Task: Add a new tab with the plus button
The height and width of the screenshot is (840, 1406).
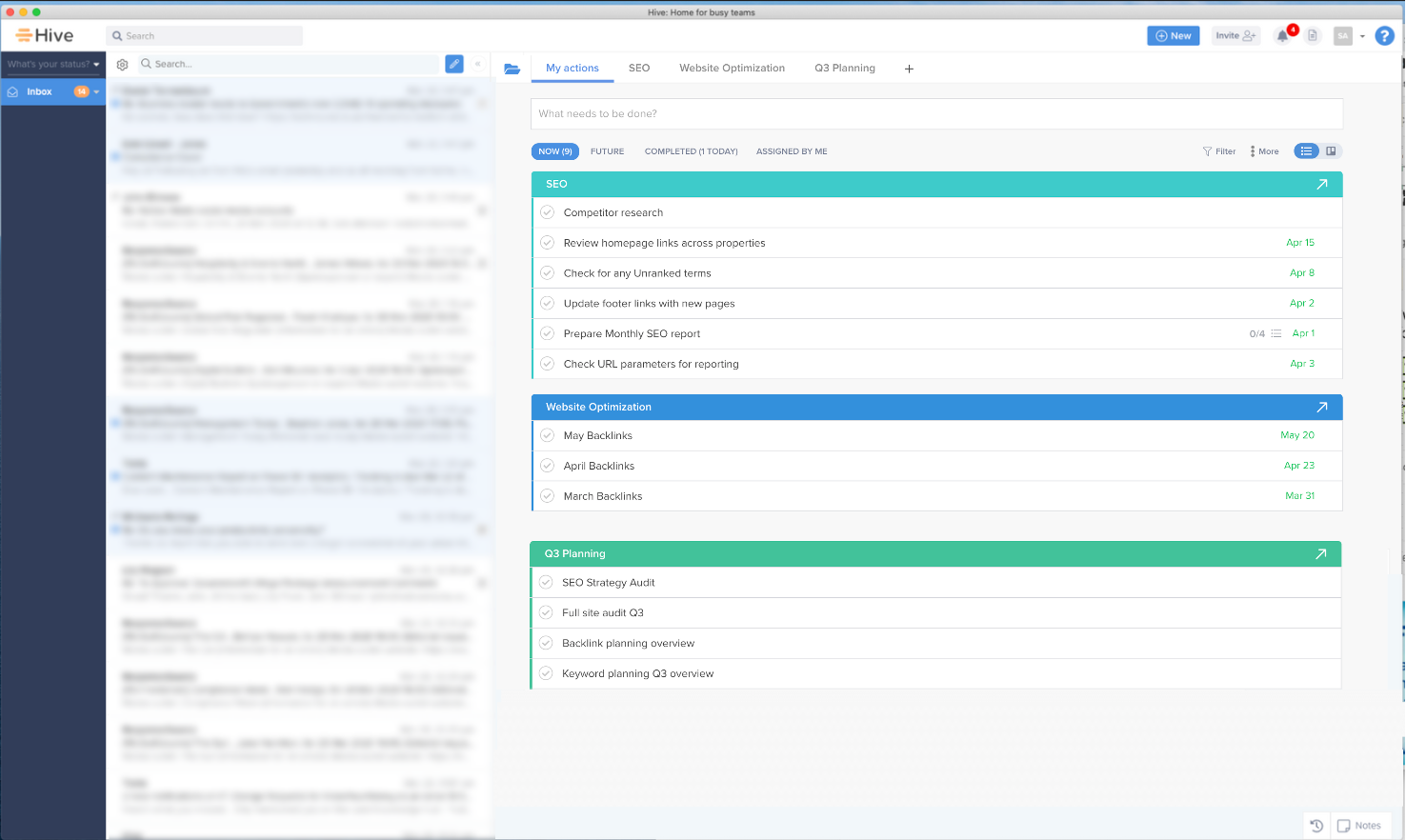Action: [909, 68]
